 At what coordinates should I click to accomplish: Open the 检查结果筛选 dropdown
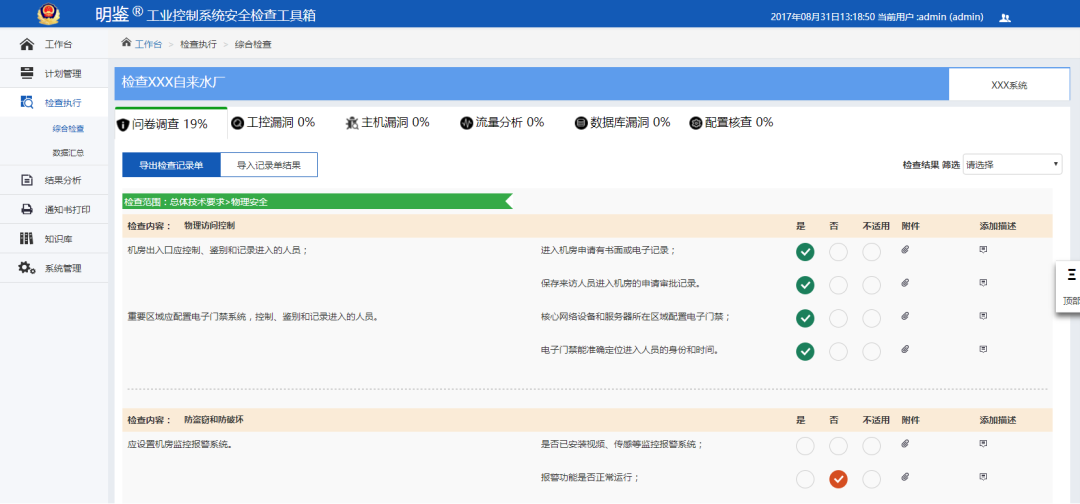tap(1012, 164)
